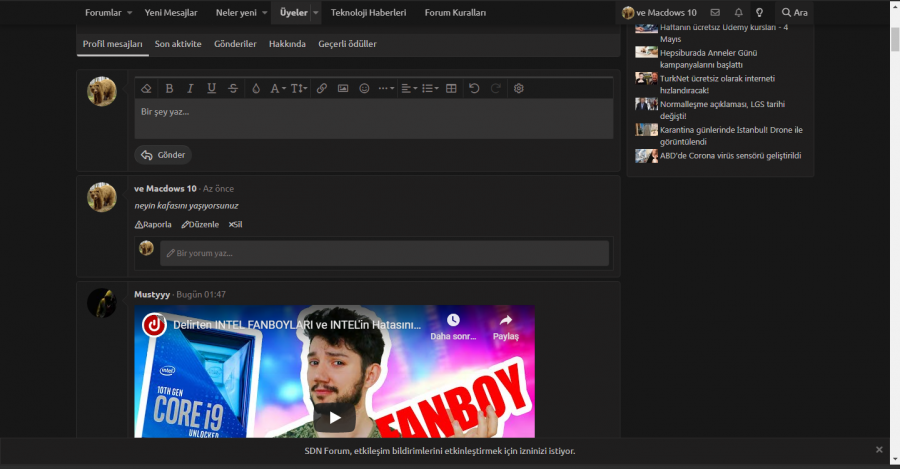Viewport: 900px width, 469px height.
Task: Click the video's Paylaş share icon
Action: [x=506, y=320]
